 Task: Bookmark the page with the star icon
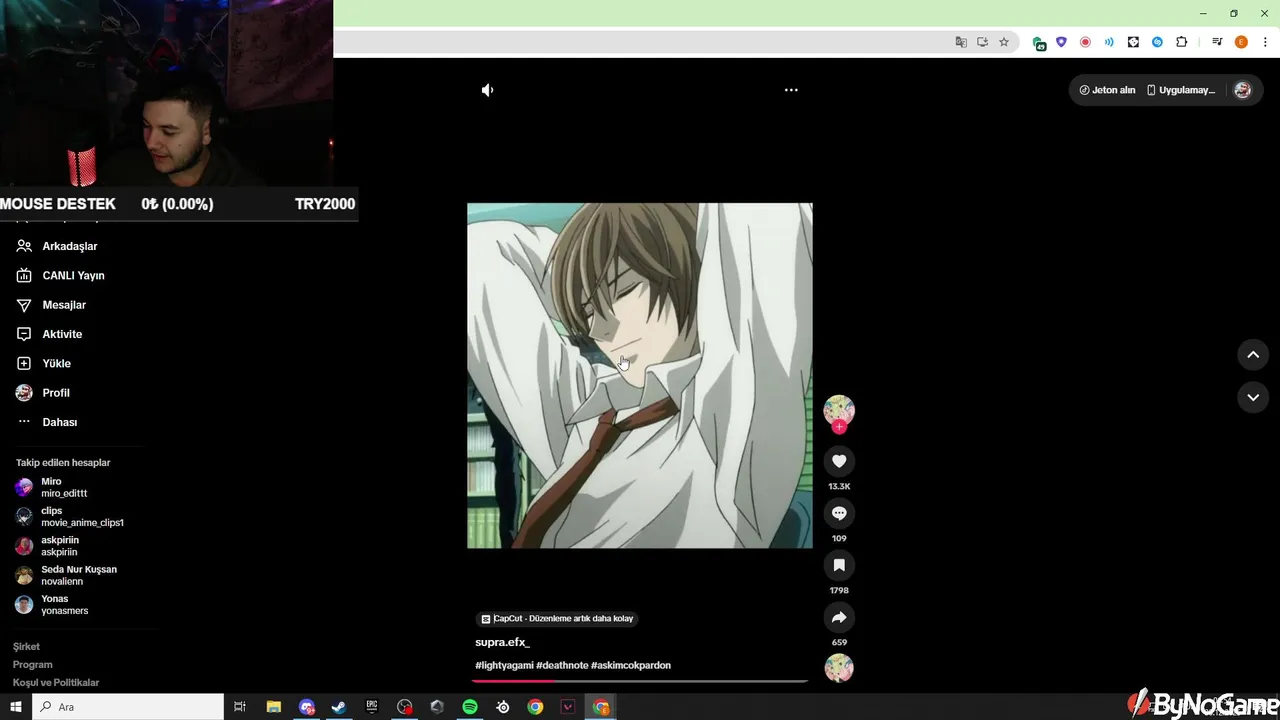(1004, 42)
